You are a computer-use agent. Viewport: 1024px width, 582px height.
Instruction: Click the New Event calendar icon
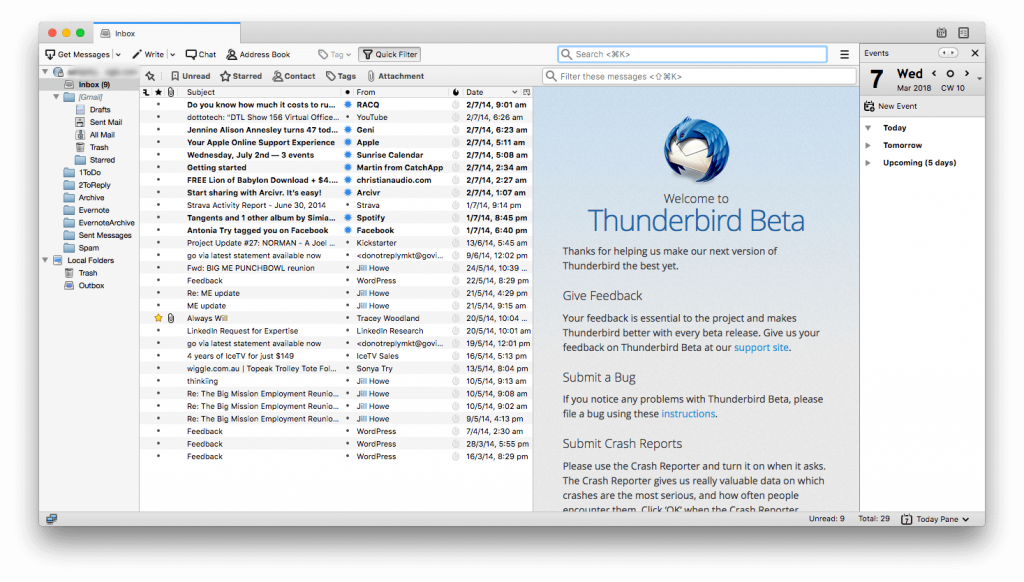point(870,105)
